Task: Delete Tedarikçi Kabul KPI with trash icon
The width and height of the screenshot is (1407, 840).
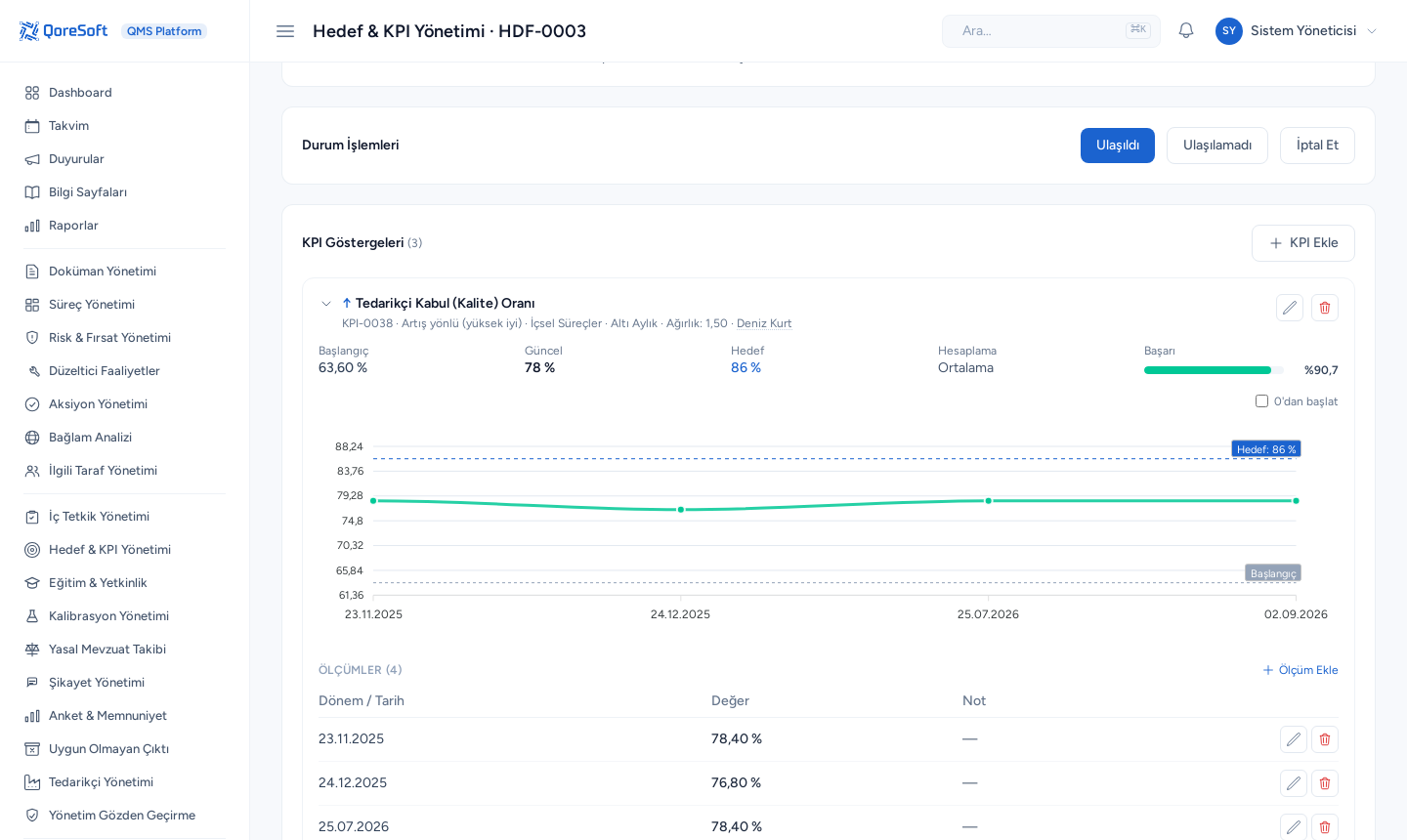Action: [x=1325, y=308]
